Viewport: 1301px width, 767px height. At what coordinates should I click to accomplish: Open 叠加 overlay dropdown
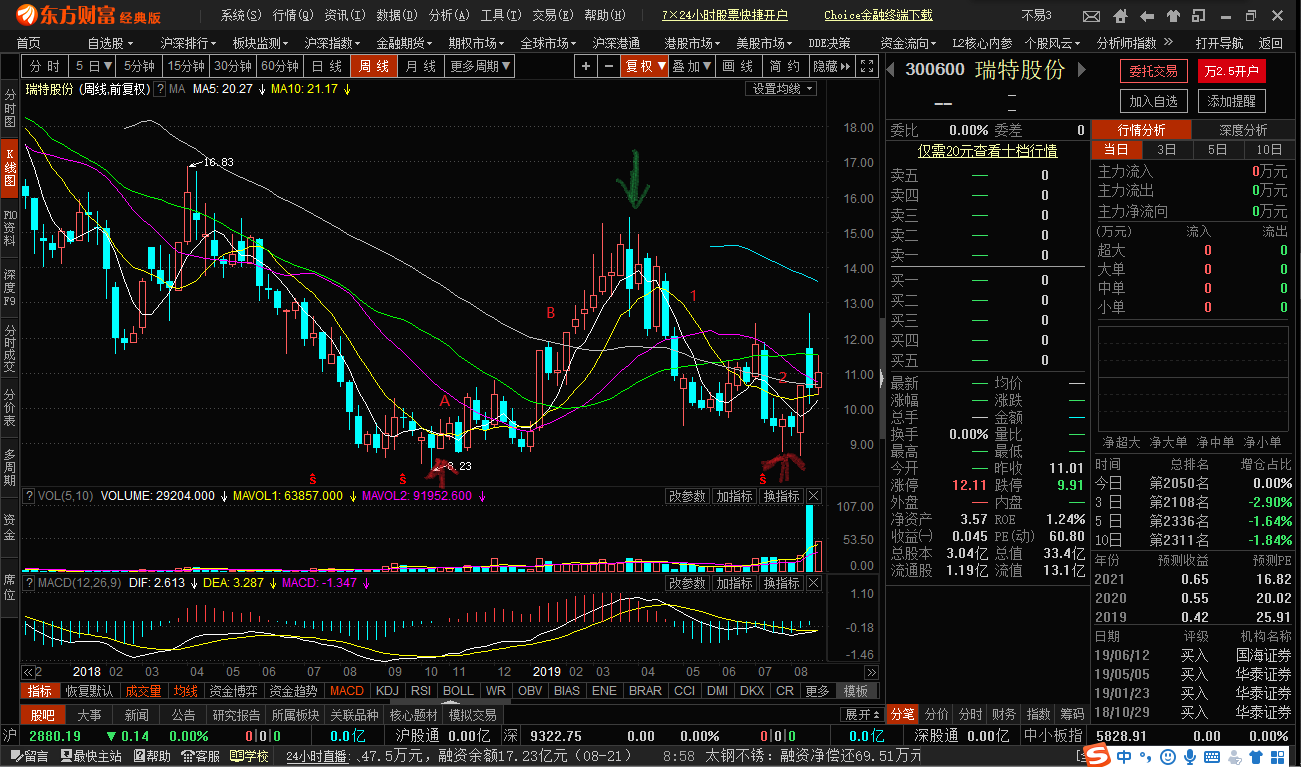[691, 66]
